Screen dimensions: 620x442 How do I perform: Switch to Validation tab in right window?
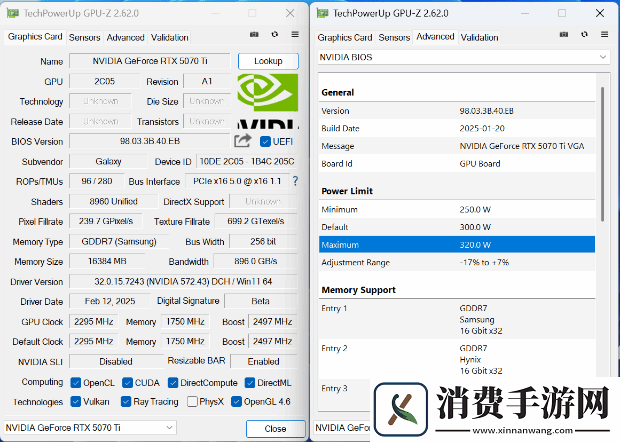479,37
